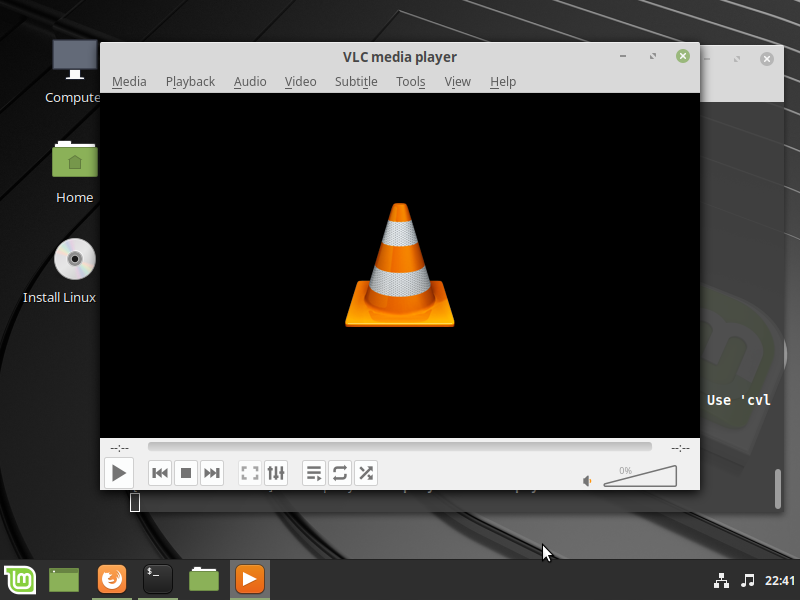Click the terminal window scrollbar

[778, 489]
